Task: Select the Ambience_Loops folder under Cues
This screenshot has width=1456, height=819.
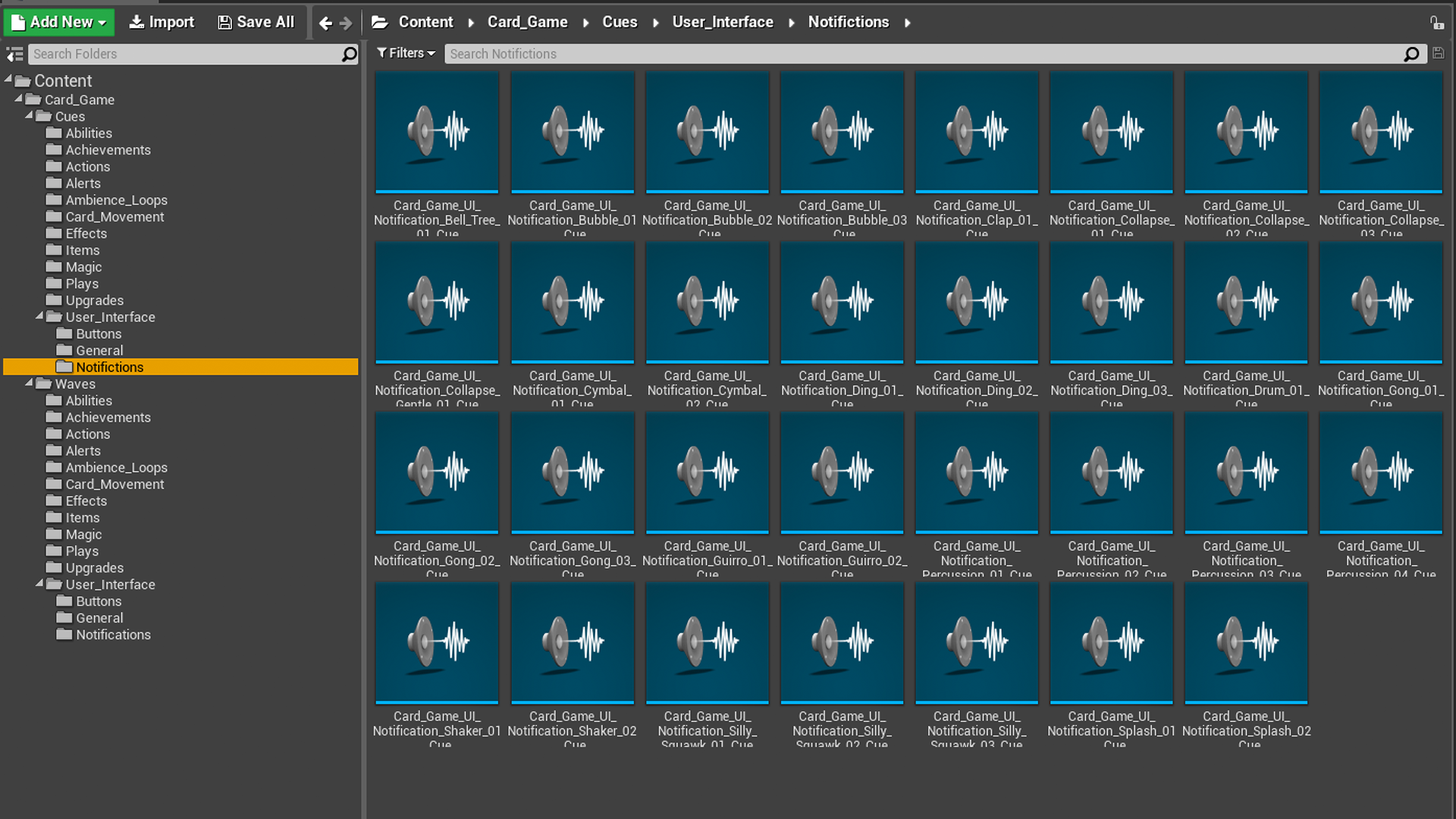Action: pos(117,199)
